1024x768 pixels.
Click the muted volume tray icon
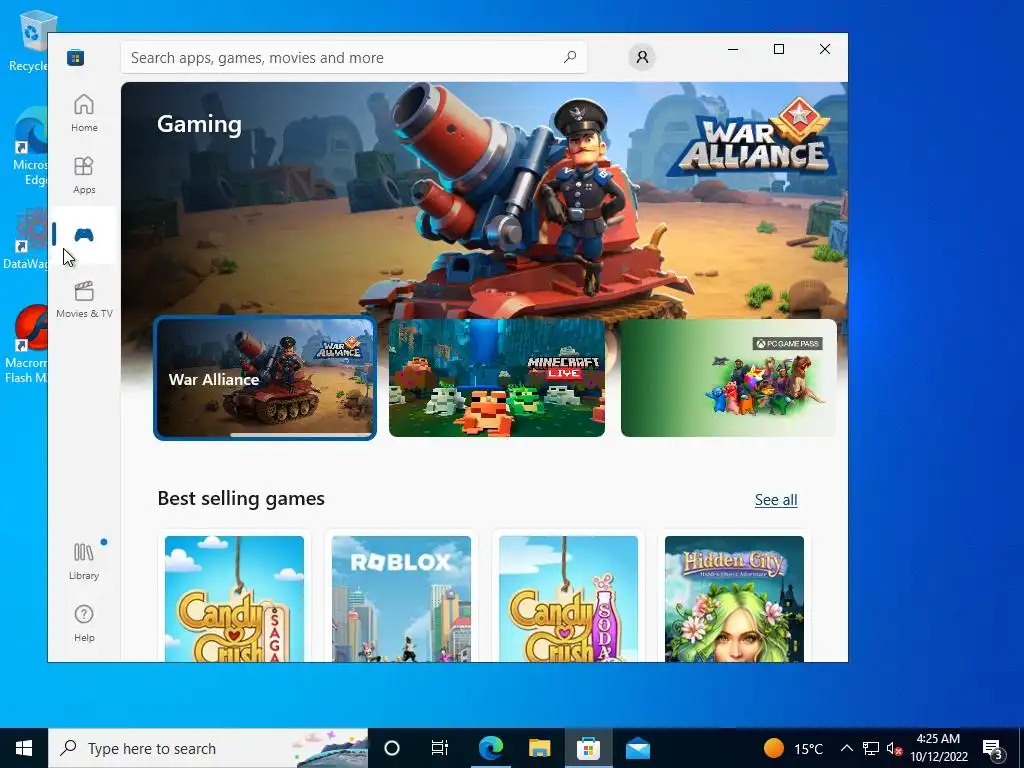click(894, 748)
